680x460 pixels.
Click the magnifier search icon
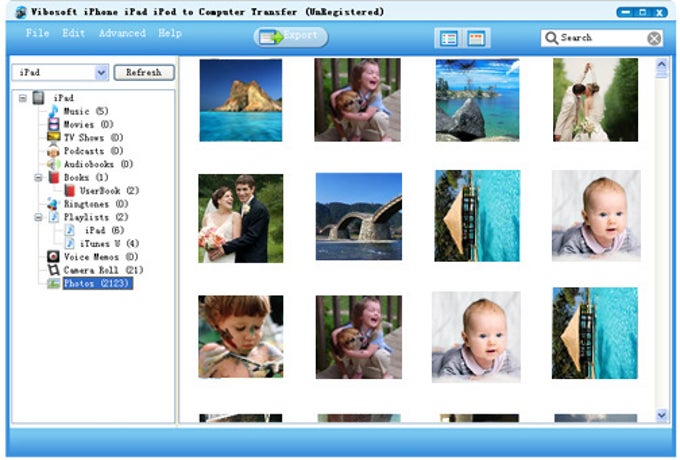coord(551,38)
